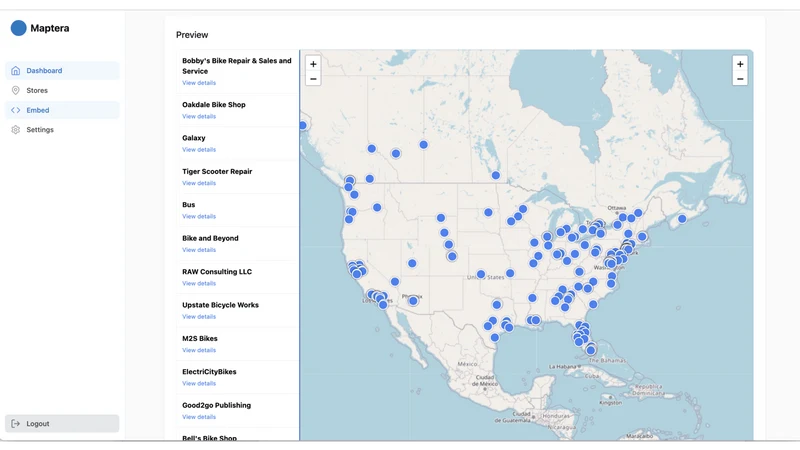Click the easternmost marker in Nova Scotia
Viewport: 800px width, 450px height.
point(682,219)
